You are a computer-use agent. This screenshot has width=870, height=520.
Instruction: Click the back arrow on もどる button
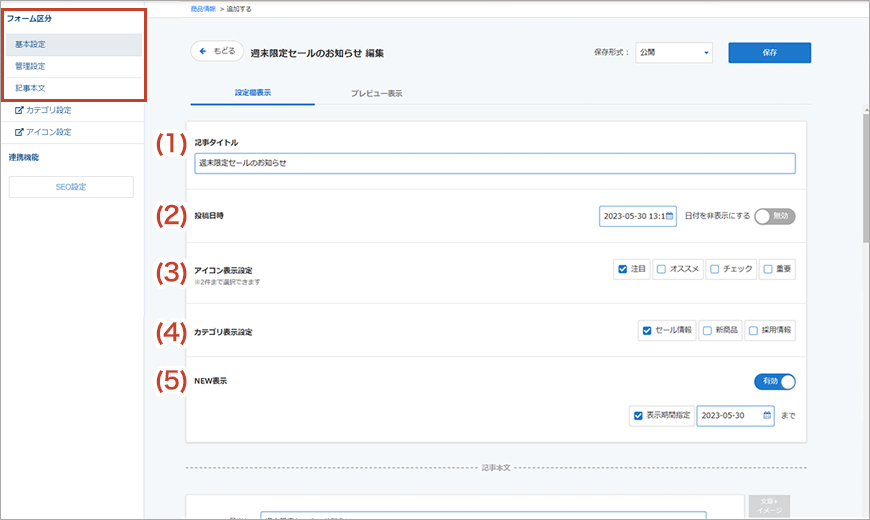click(x=203, y=51)
